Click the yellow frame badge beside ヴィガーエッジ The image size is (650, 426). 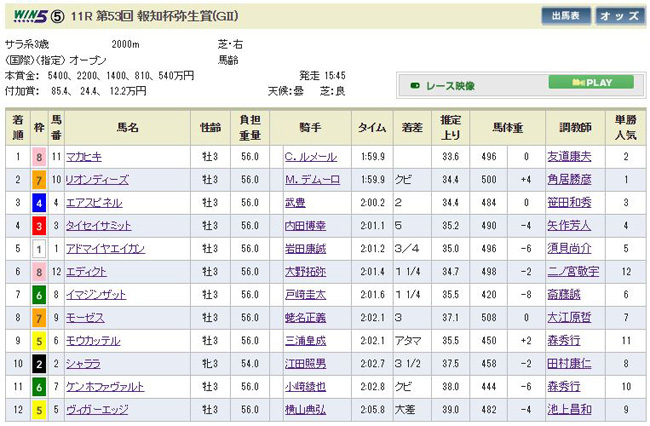point(39,409)
